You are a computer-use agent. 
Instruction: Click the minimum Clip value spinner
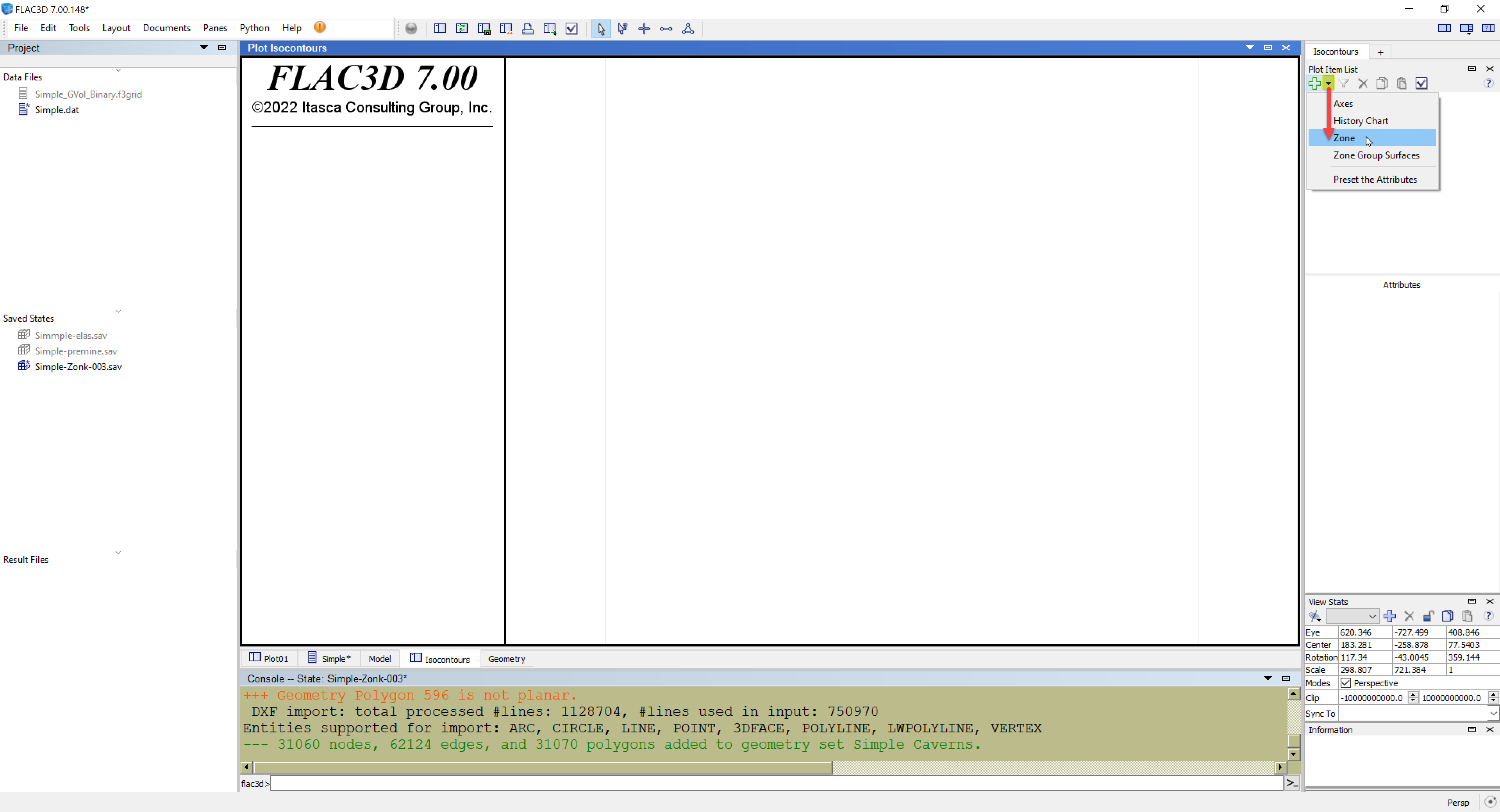pos(1412,697)
